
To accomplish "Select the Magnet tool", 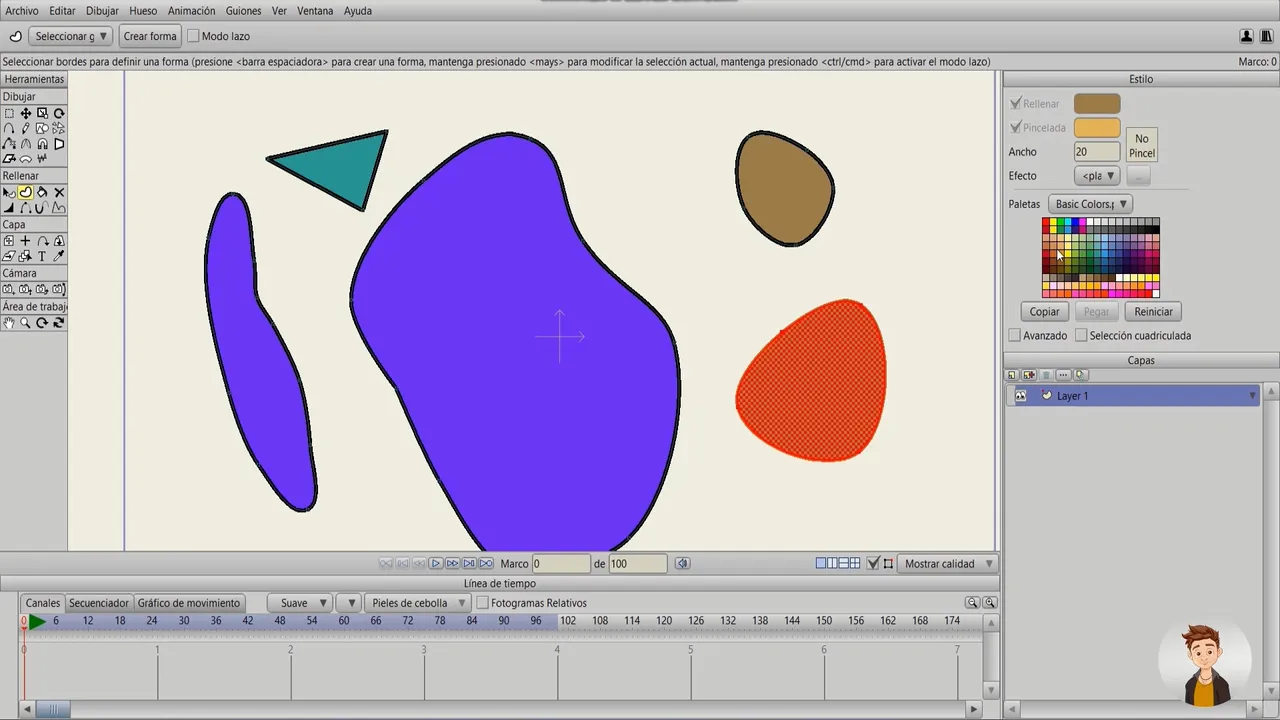I will [42, 144].
